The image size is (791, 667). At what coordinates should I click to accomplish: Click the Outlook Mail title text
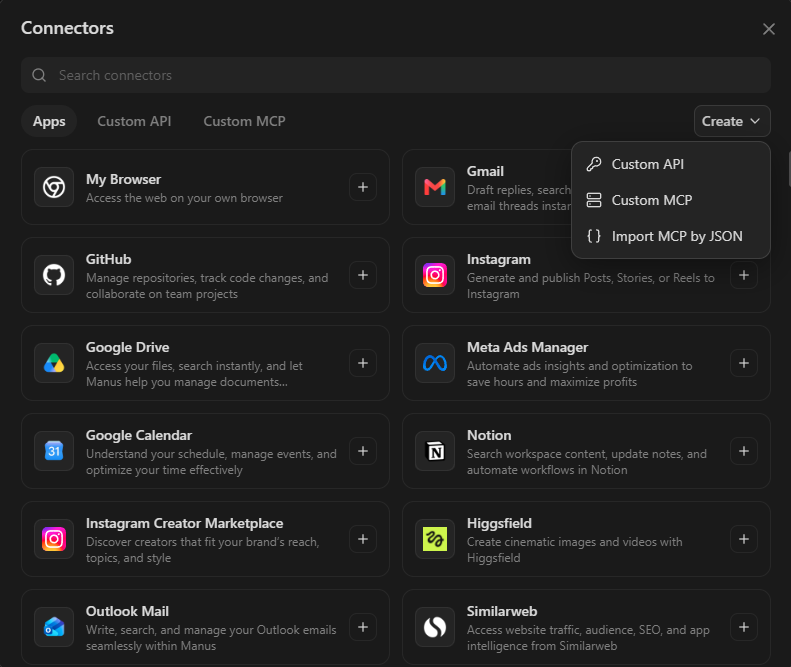(x=127, y=611)
